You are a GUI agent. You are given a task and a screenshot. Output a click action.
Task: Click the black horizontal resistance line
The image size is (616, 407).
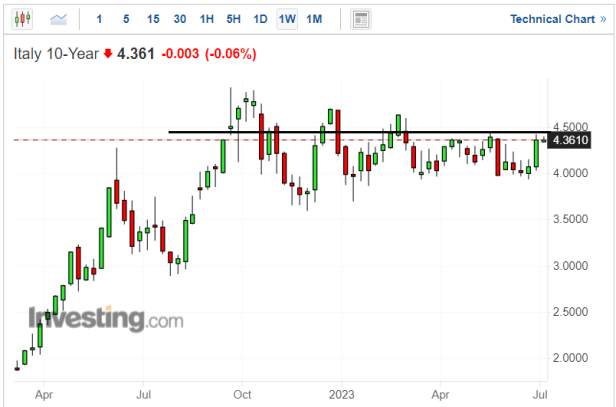(x=358, y=132)
